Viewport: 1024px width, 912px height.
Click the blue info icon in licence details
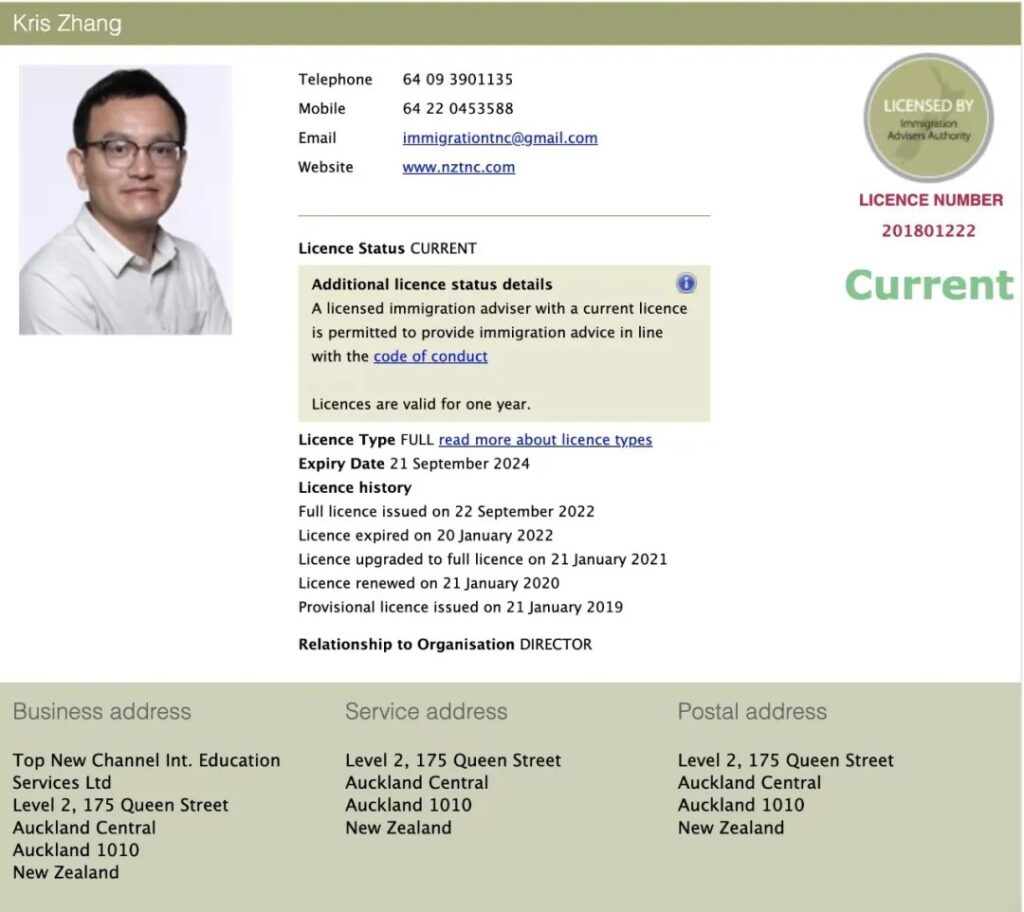click(x=686, y=283)
